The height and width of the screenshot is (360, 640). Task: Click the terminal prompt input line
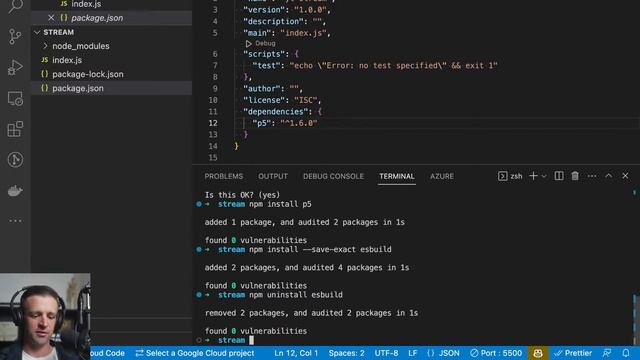416,340
